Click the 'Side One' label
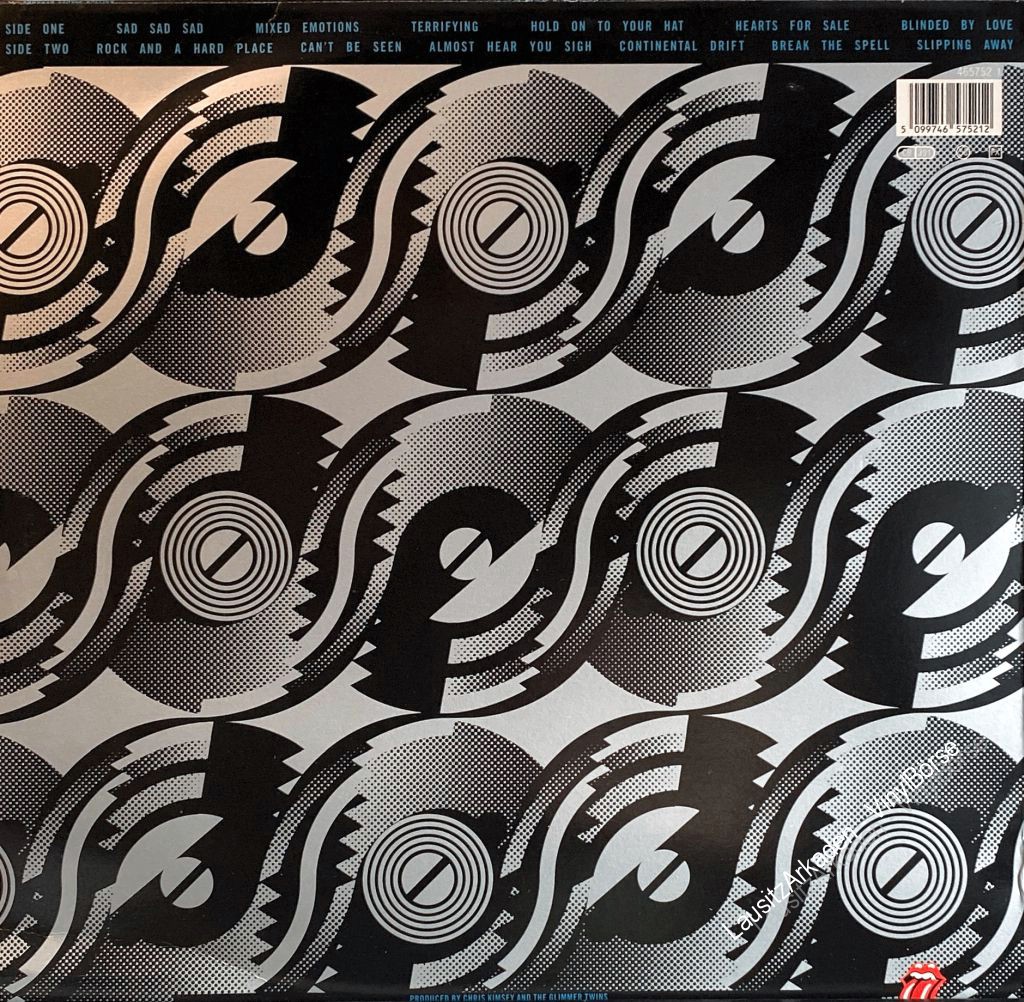The height and width of the screenshot is (1002, 1024). [x=35, y=27]
